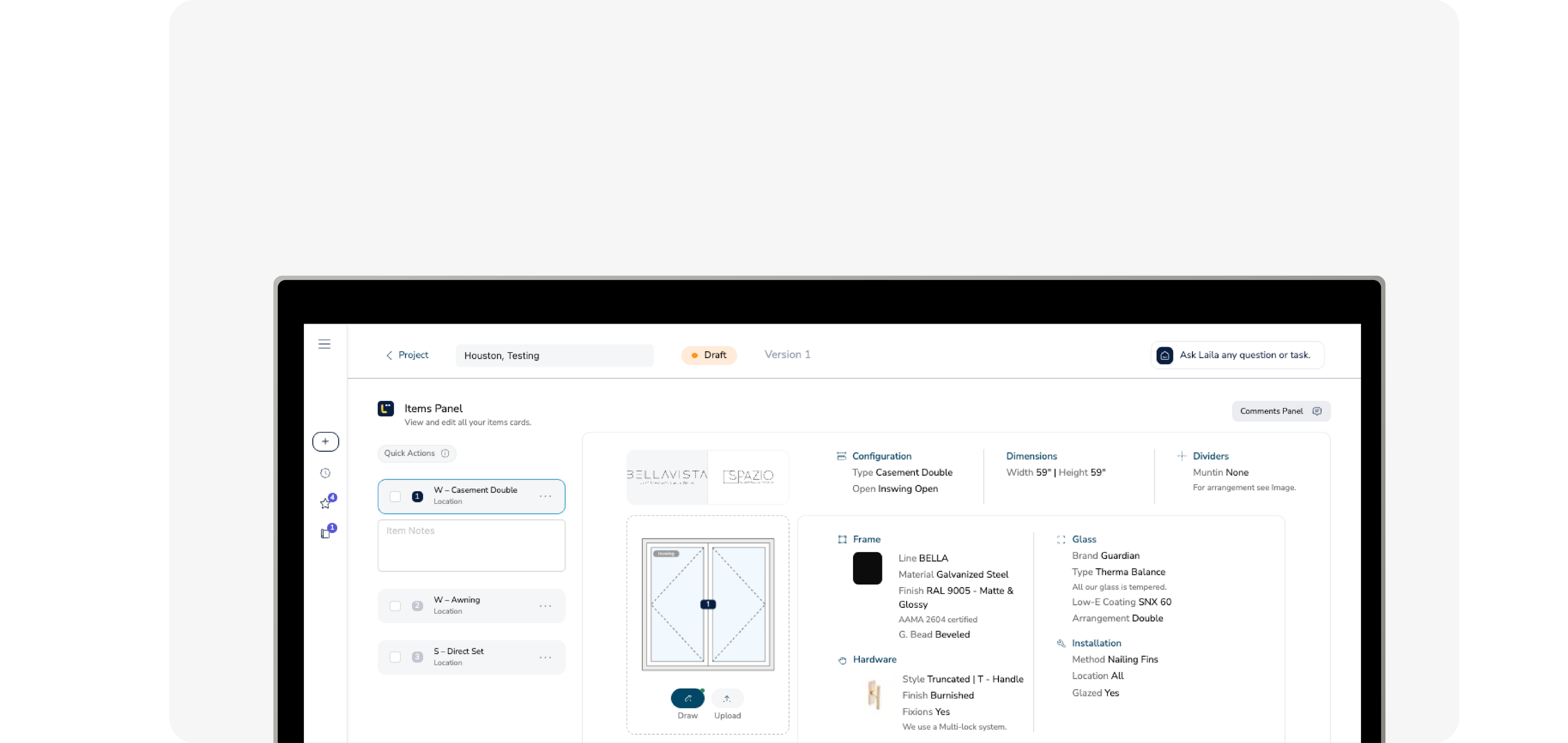This screenshot has height=743, width=1568.
Task: Click the Configuration section icon
Action: click(x=841, y=456)
